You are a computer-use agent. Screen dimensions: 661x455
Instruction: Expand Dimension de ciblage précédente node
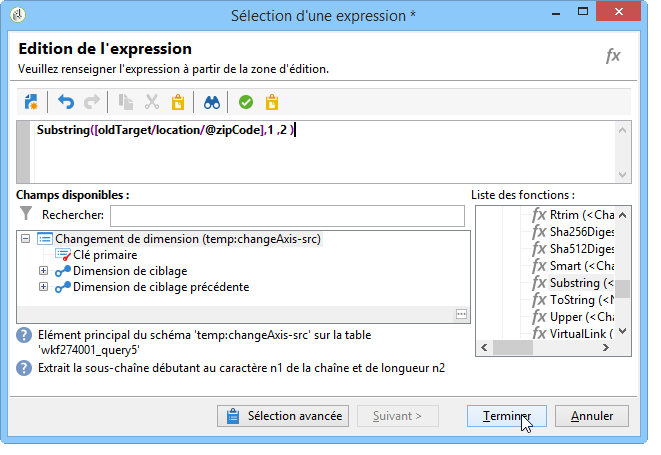pos(43,287)
